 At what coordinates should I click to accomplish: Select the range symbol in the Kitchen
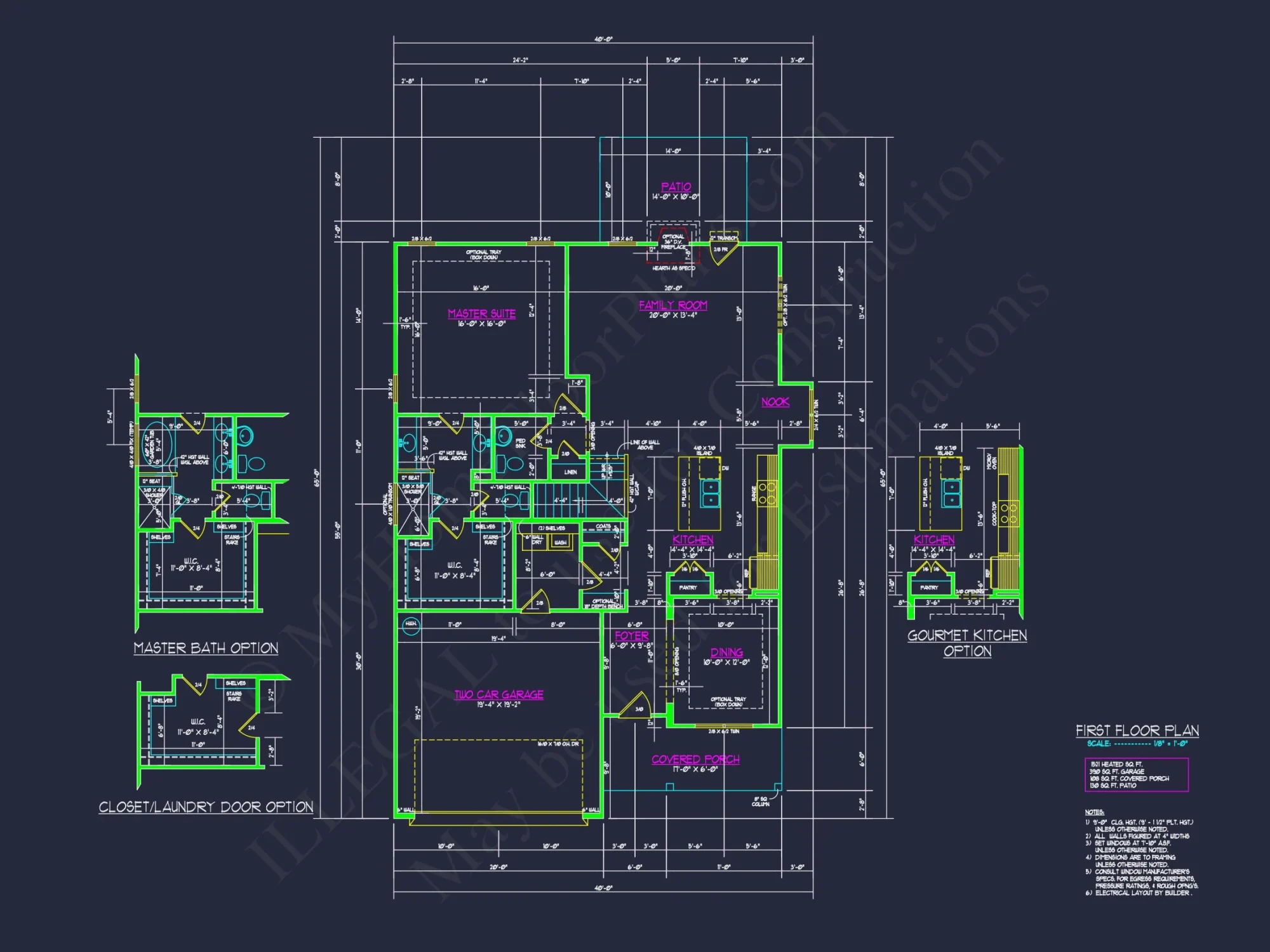point(766,494)
